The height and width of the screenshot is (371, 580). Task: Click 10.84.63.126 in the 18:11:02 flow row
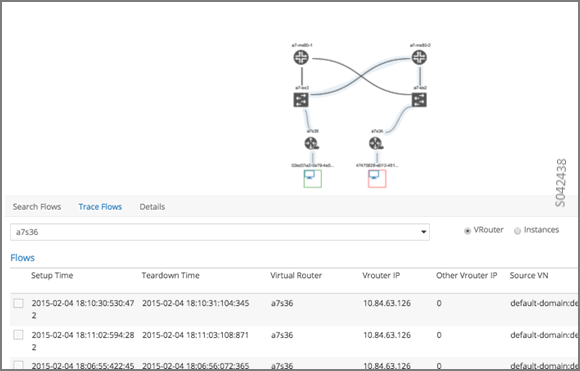[387, 335]
